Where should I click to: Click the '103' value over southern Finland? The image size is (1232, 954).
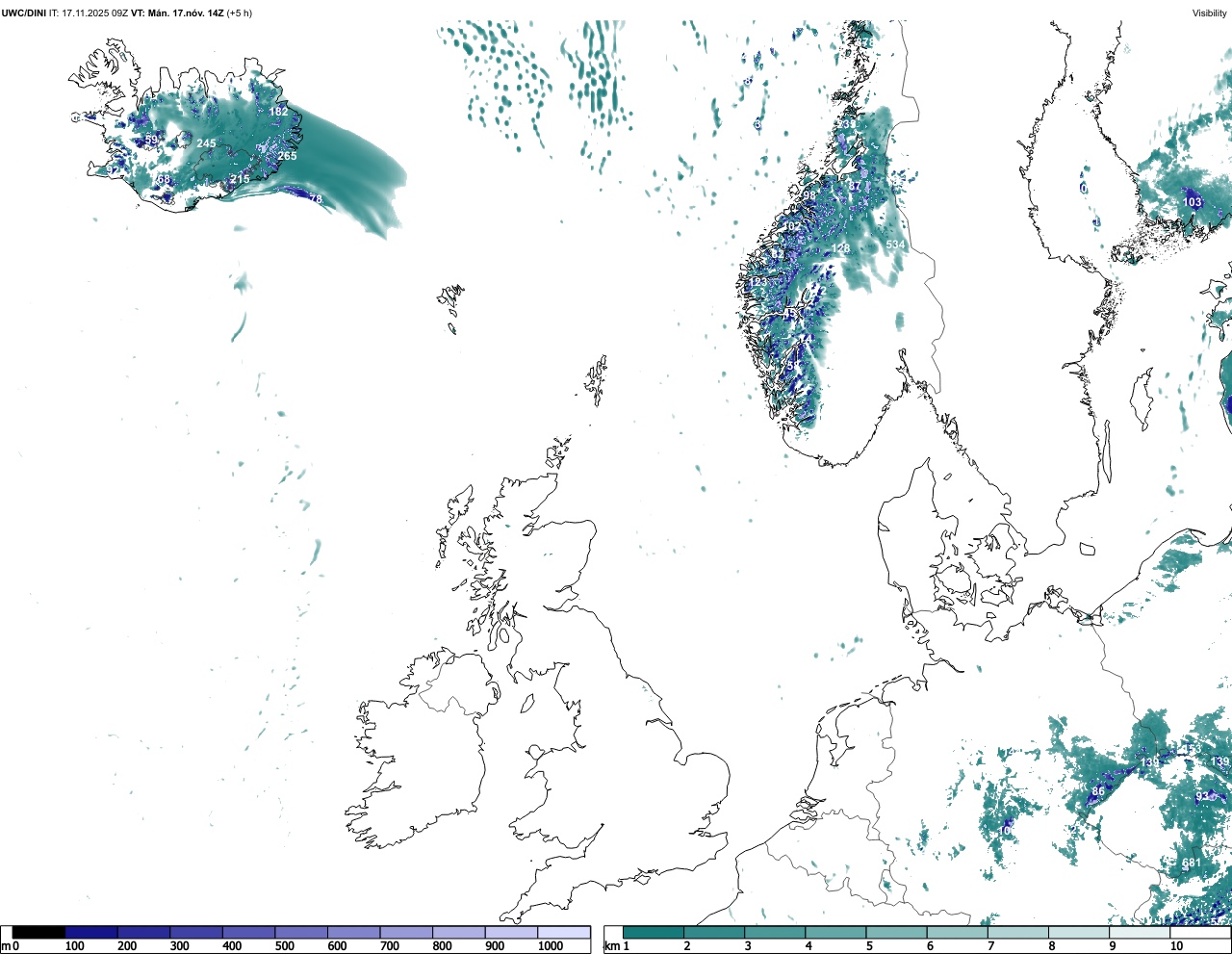[x=1193, y=202]
